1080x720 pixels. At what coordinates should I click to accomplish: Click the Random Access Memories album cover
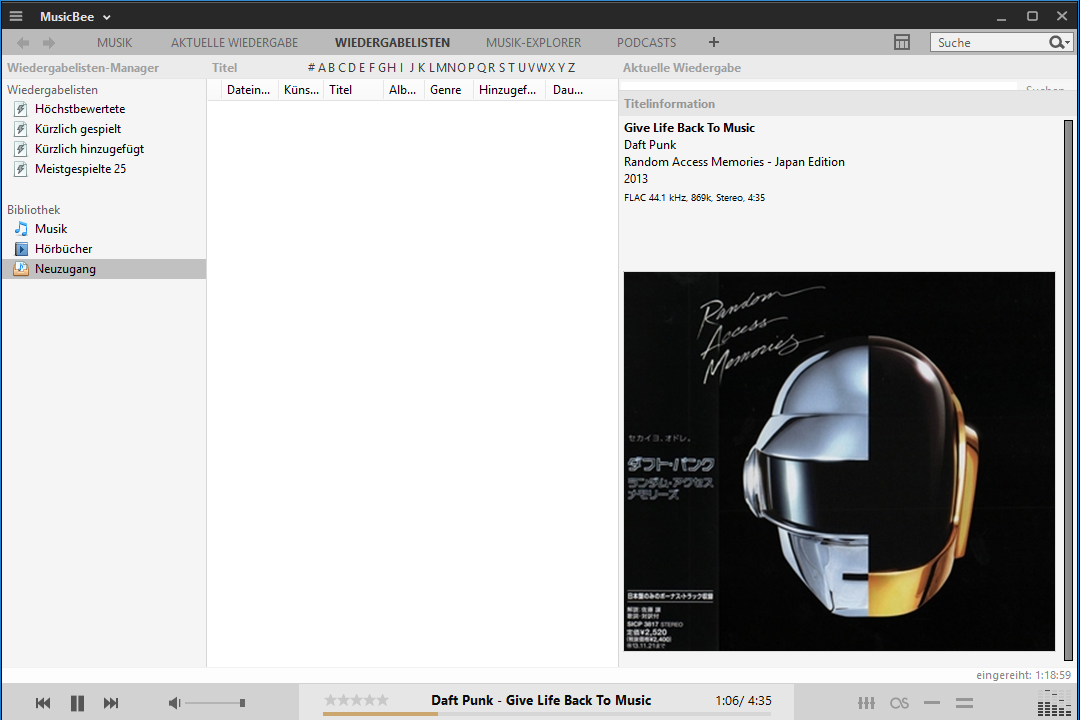pos(839,461)
